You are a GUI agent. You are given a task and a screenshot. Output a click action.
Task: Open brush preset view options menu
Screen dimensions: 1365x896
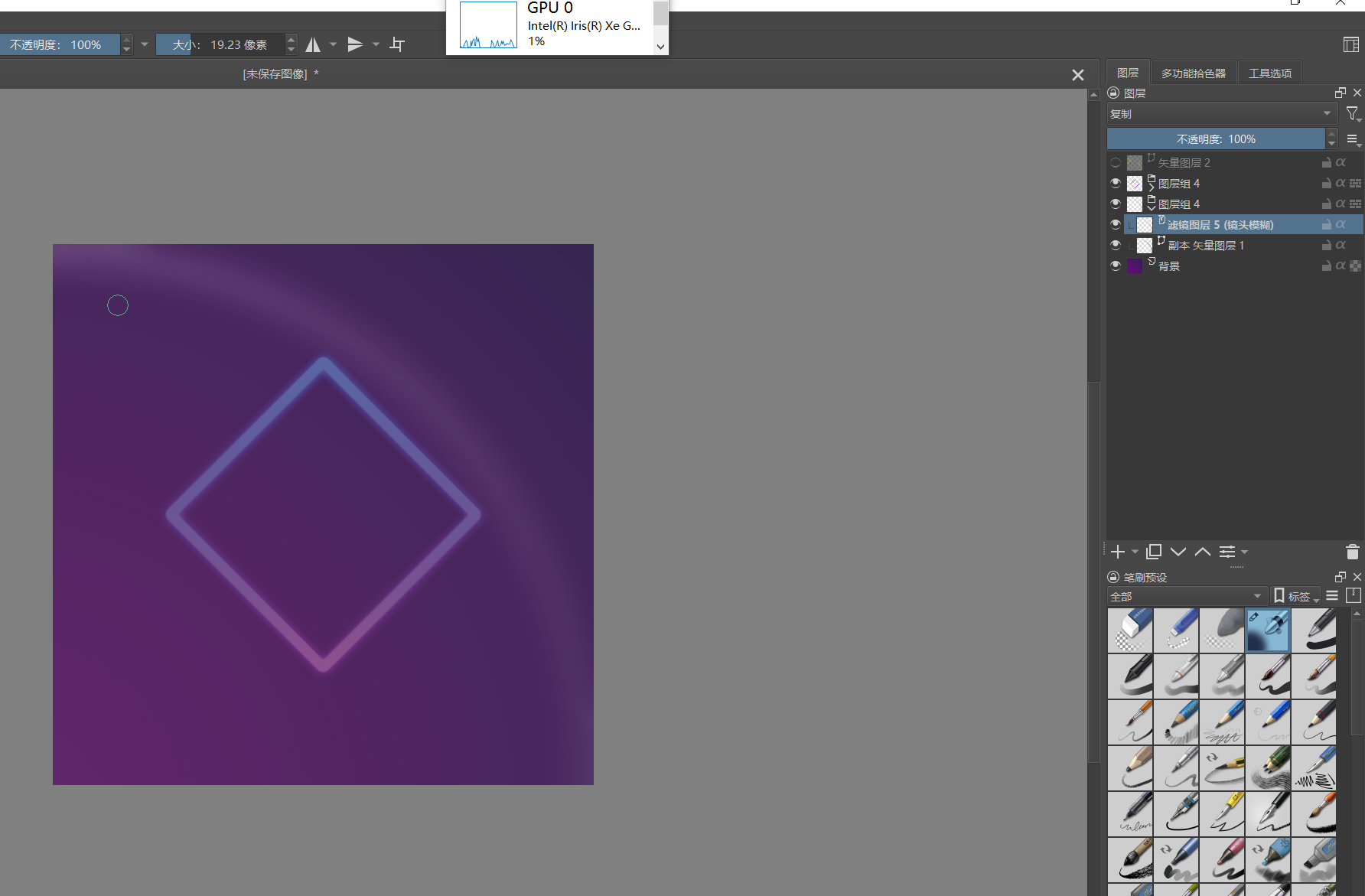(1332, 595)
